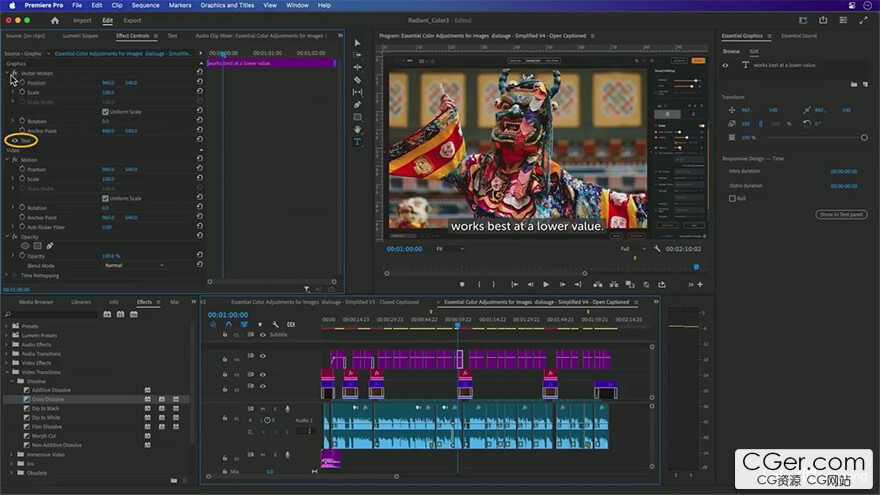Hide text layer eye in Essential Graphics
Viewport: 880px width, 495px height.
(725, 65)
